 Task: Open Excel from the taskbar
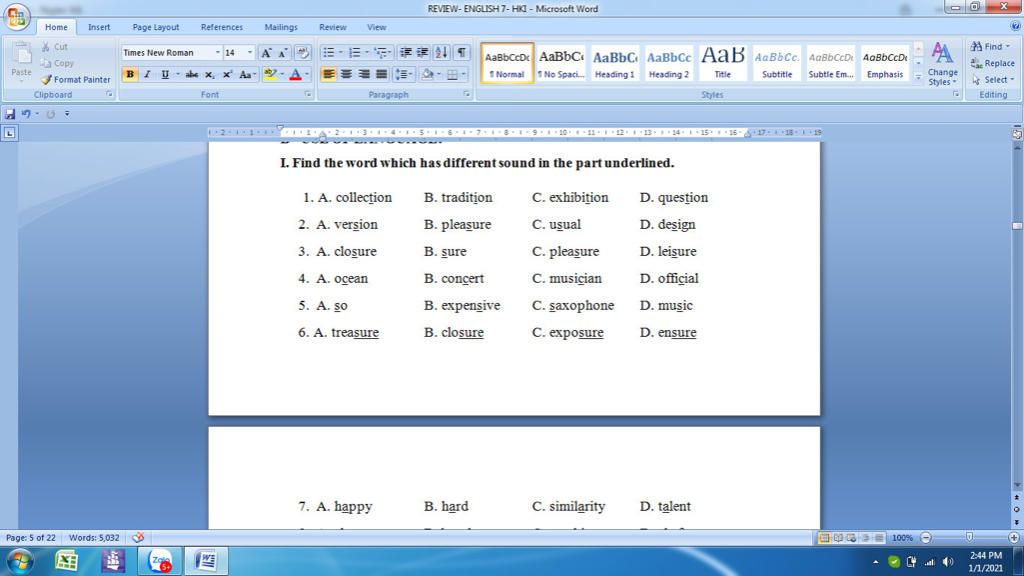[66, 561]
